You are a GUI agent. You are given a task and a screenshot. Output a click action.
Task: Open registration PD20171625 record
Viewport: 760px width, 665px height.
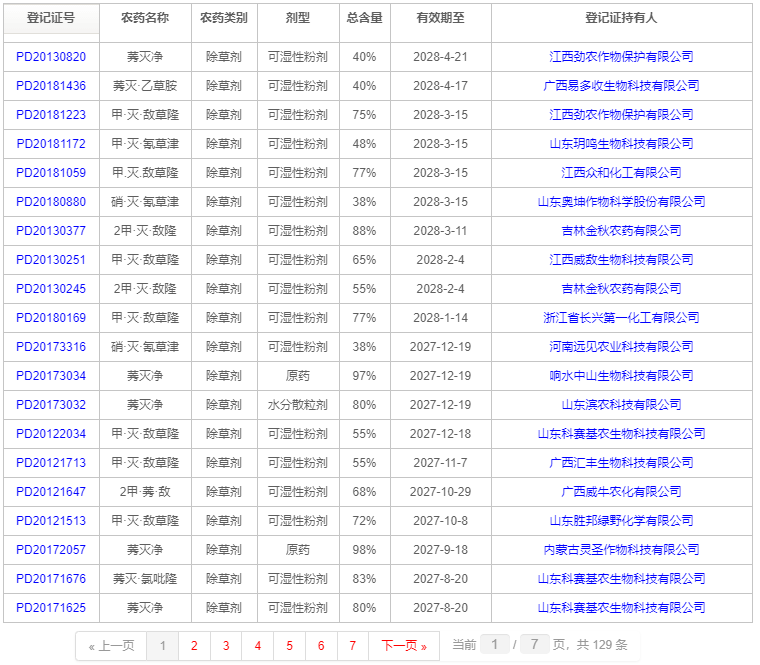click(x=51, y=608)
